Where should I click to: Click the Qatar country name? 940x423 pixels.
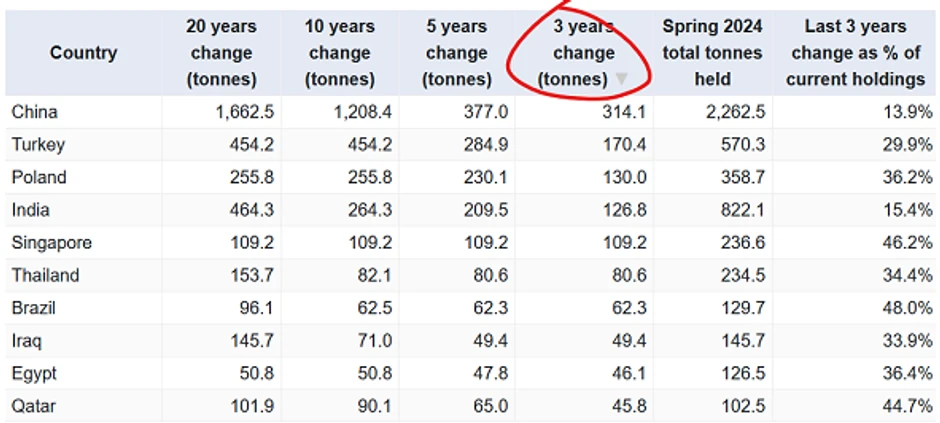[x=33, y=407]
